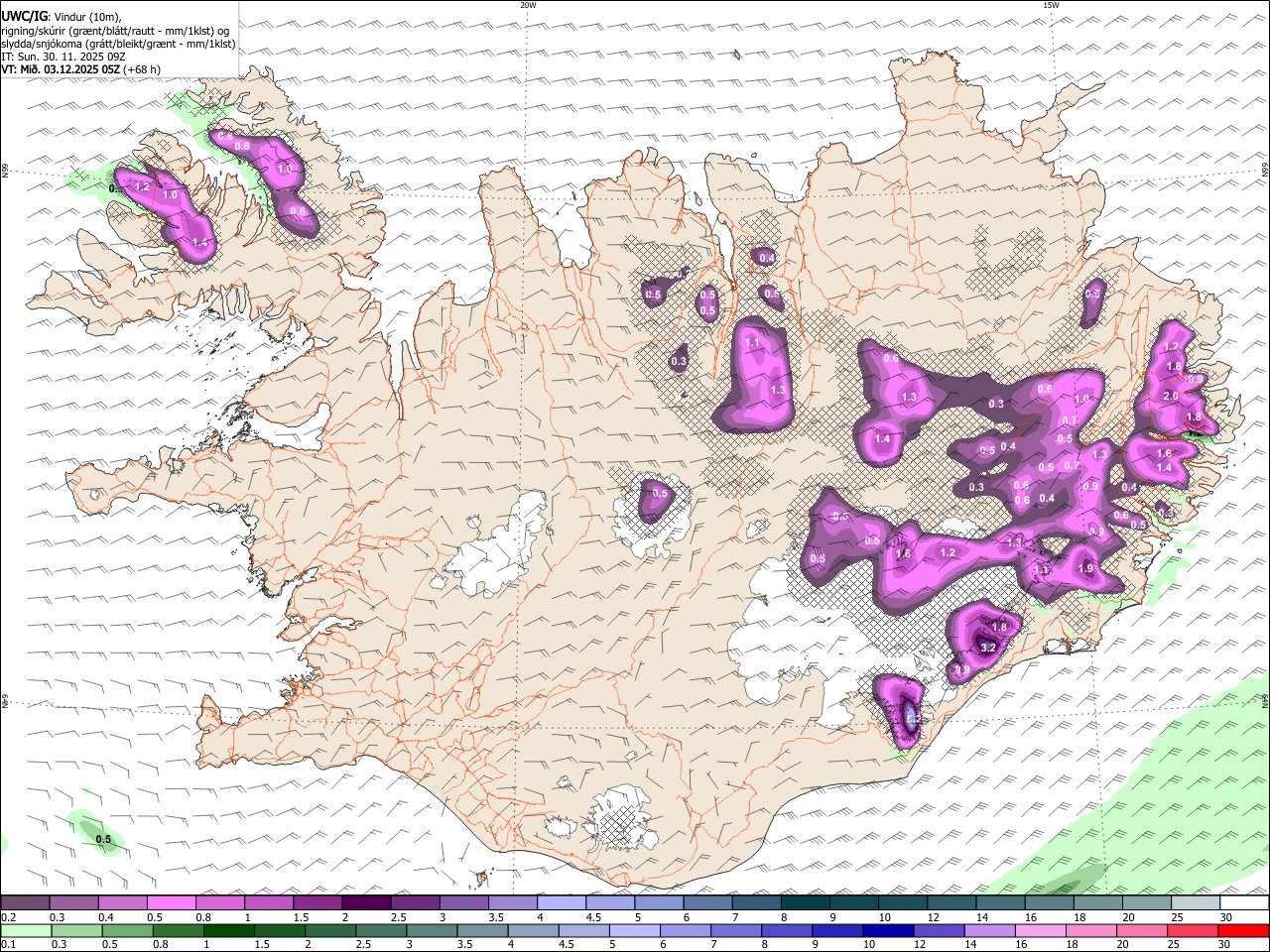Pick the bright magenta swatch above upper label 0.5
Viewport: 1270px width, 952px height.
(x=171, y=902)
